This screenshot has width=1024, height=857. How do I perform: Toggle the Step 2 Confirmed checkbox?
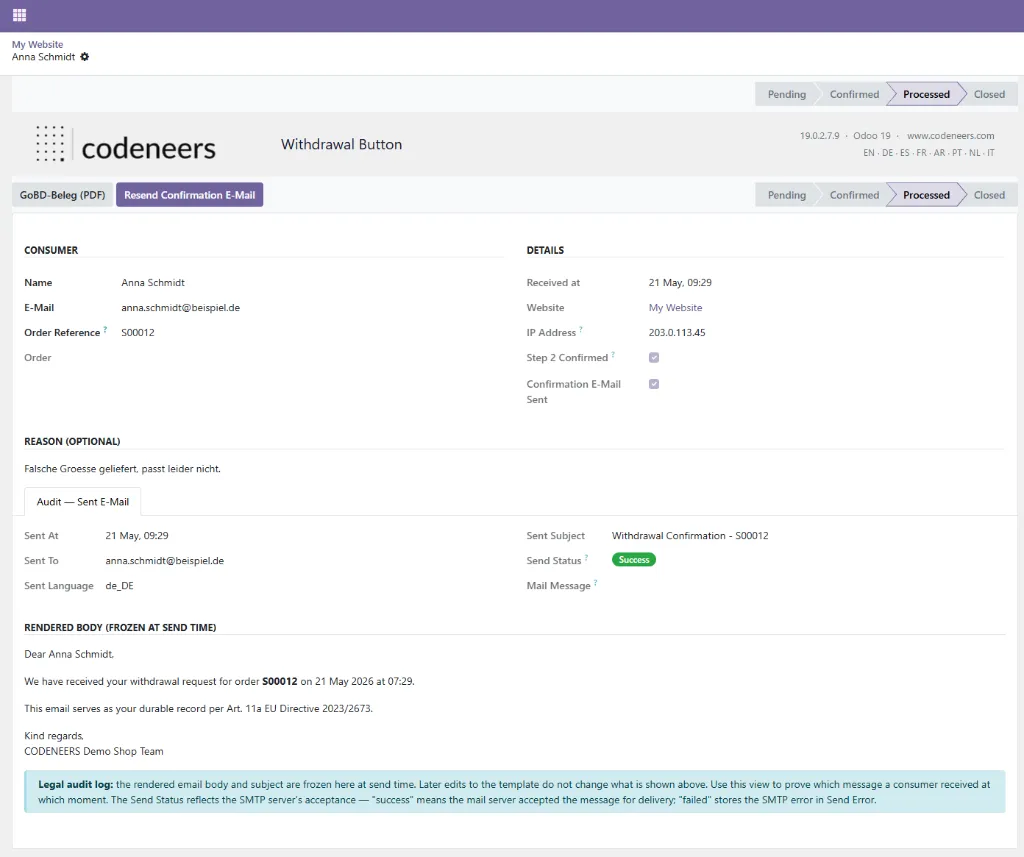coord(654,357)
